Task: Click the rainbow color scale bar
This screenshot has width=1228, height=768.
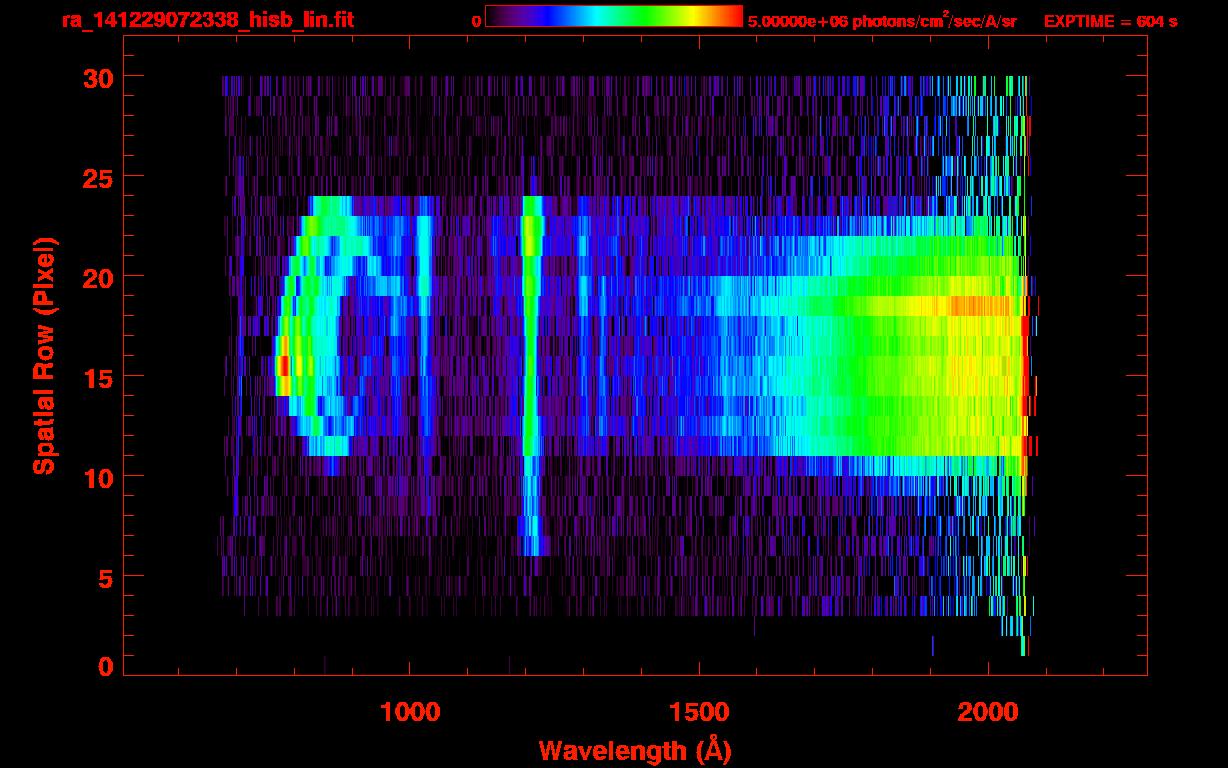Action: [614, 16]
